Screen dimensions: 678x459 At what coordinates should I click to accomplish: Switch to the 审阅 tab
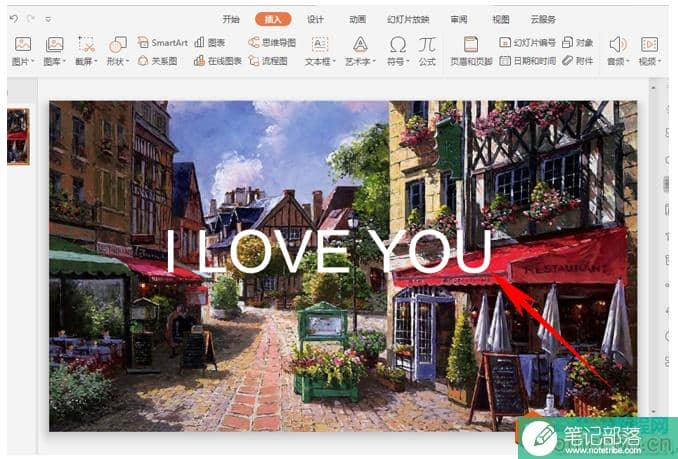[x=458, y=19]
